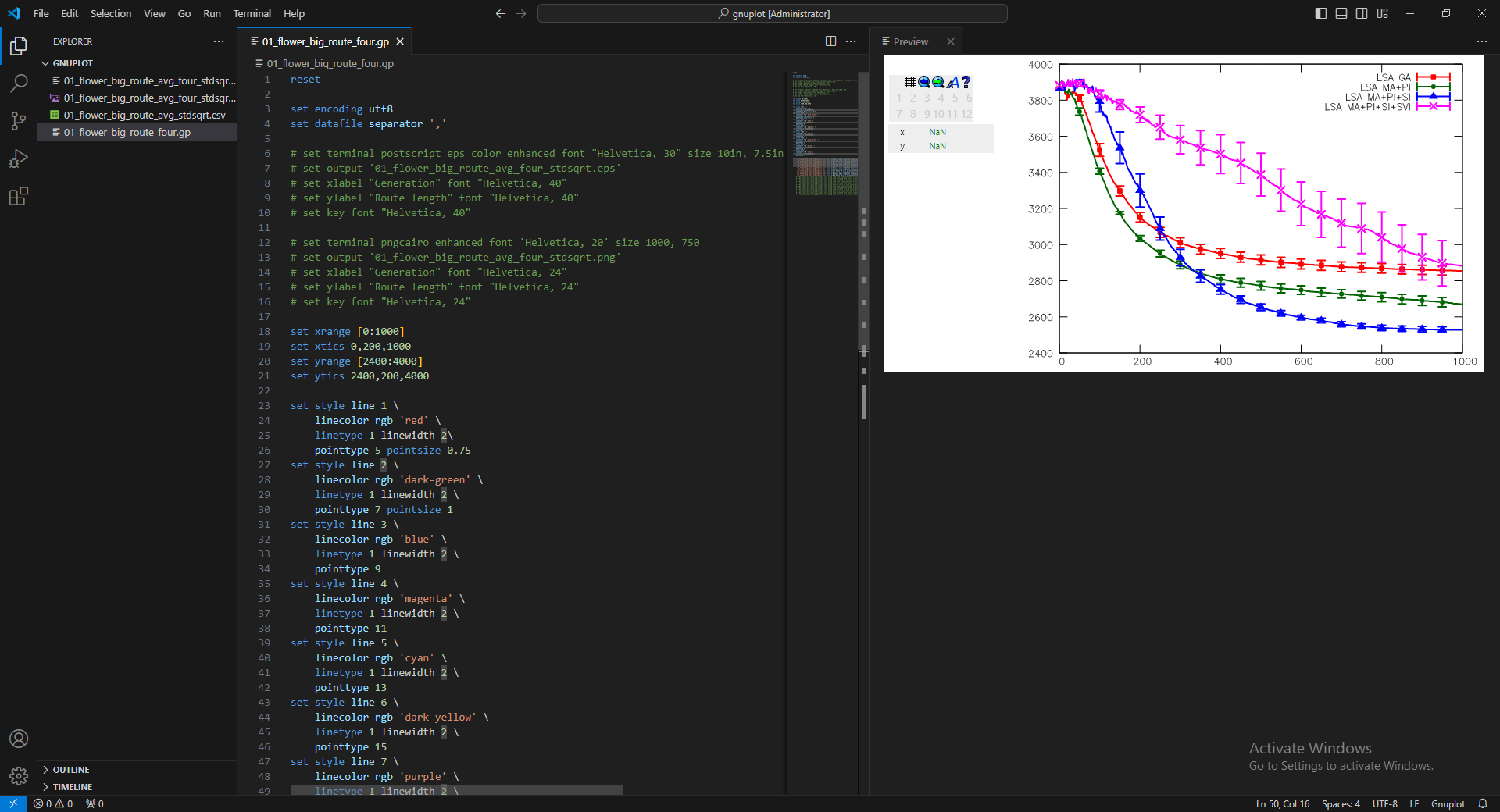
Task: Open the Manage gear icon
Action: (19, 776)
